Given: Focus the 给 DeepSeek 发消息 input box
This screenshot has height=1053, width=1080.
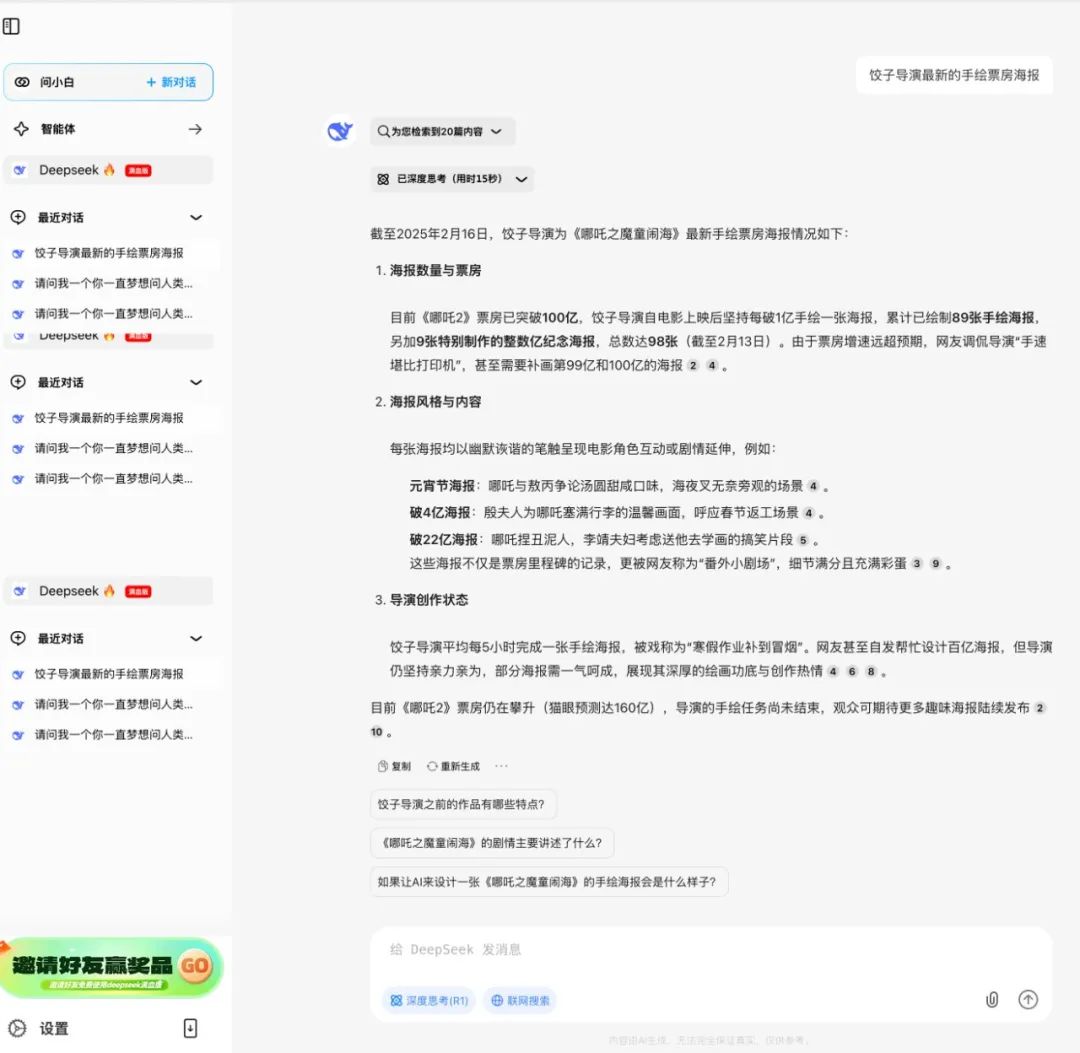Looking at the screenshot, I should [x=711, y=950].
